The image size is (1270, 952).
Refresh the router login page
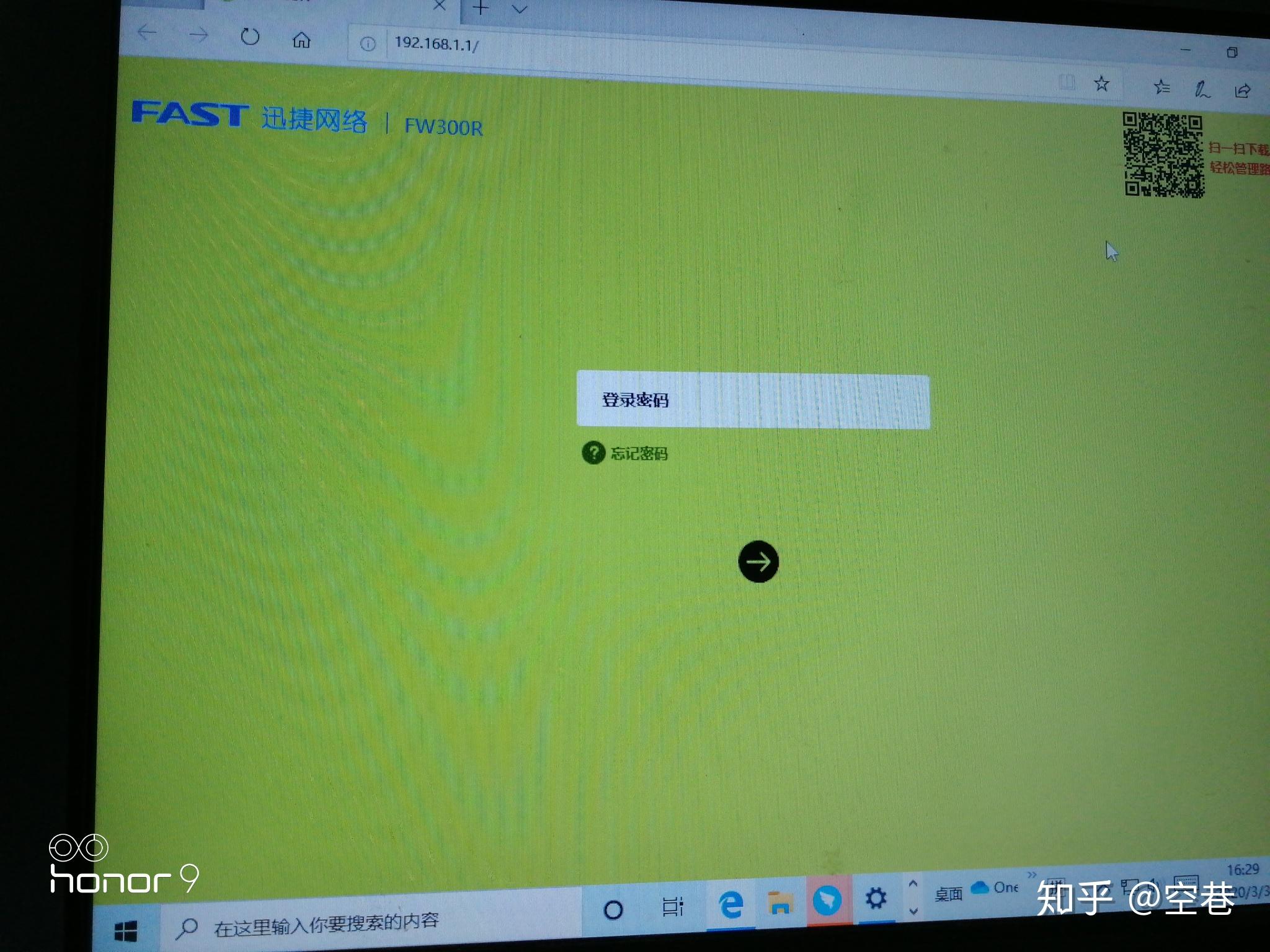pyautogui.click(x=250, y=38)
